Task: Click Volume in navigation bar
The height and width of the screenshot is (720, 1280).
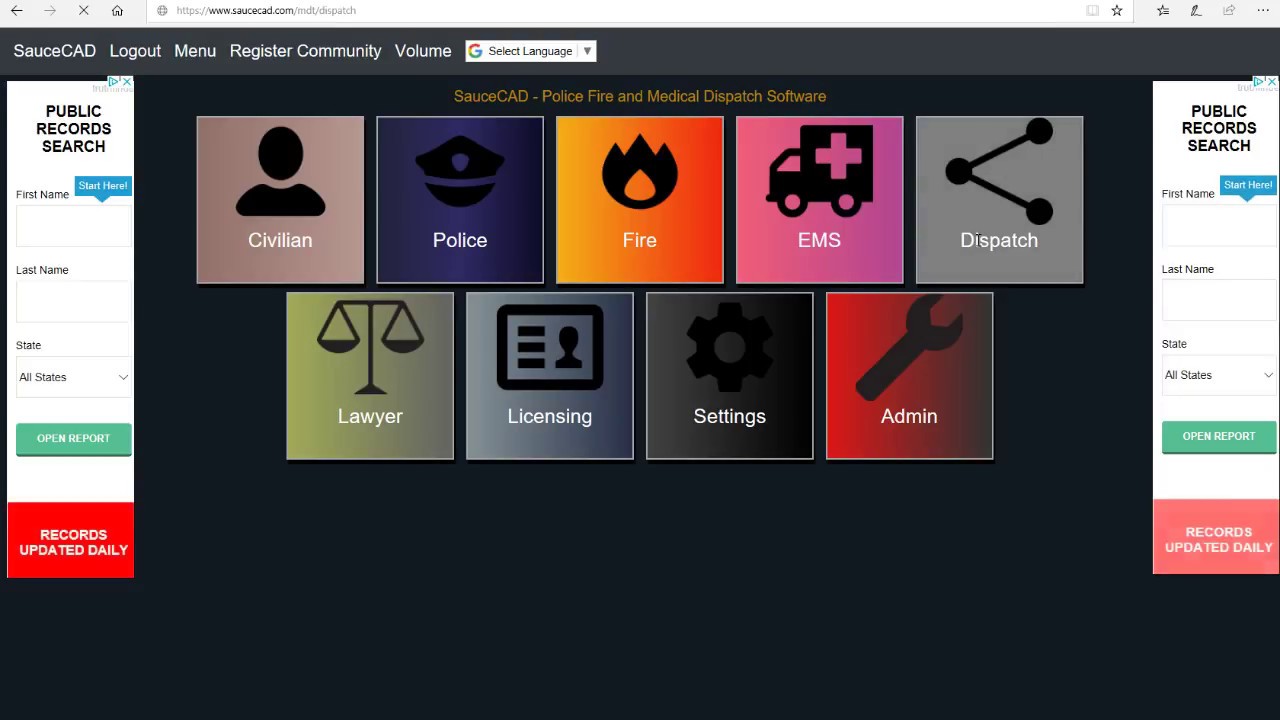Action: (423, 51)
